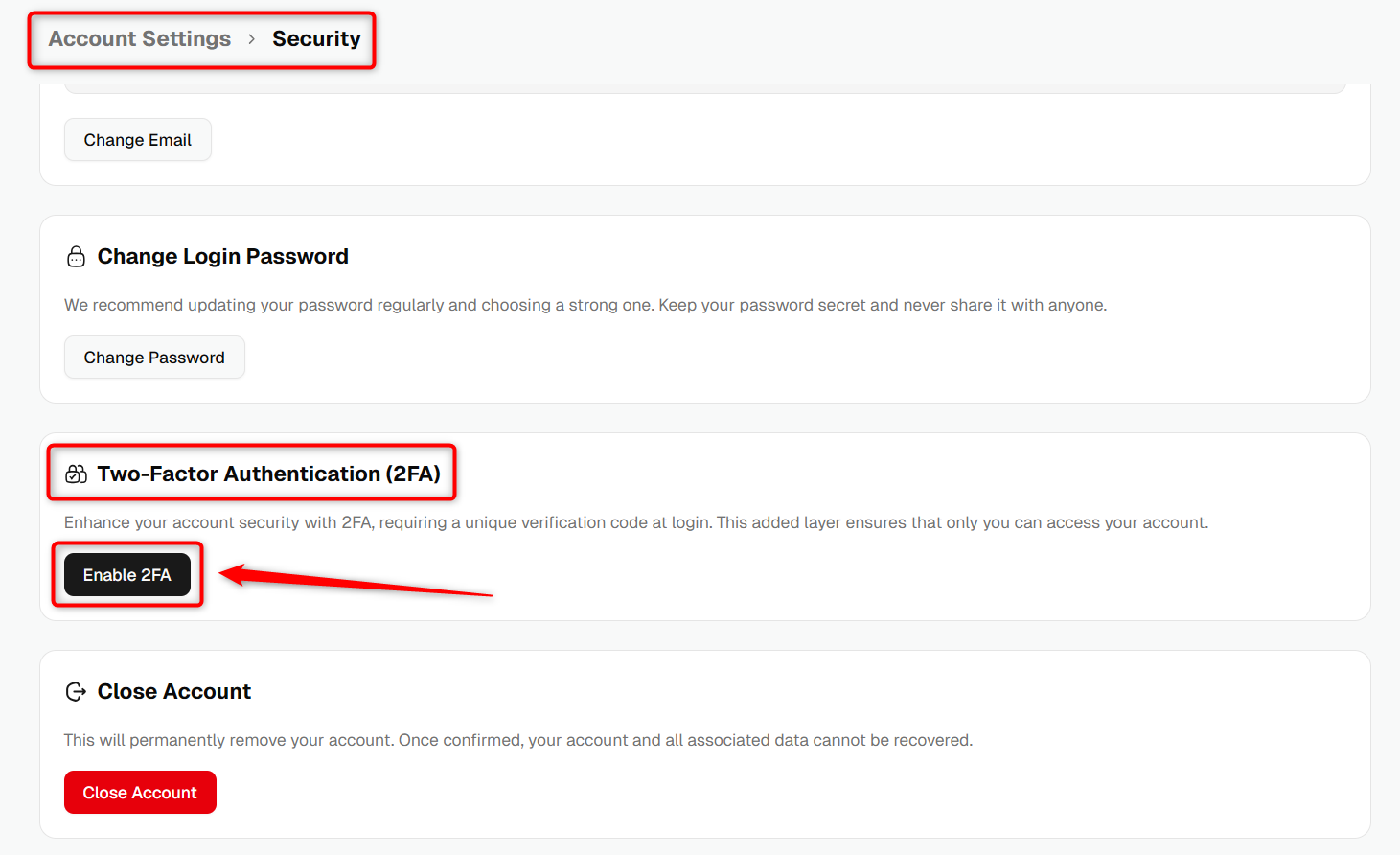Click the partially visible field above Change Email
This screenshot has height=855, width=1400.
click(705, 88)
